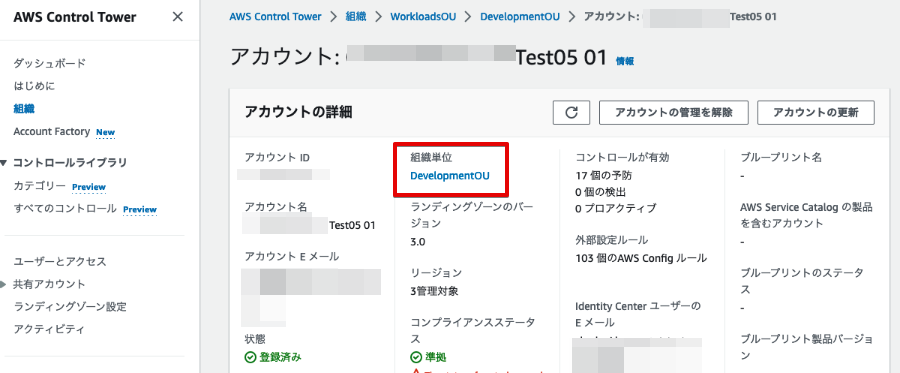
Task: Open アクティビティ in the sidebar
Action: coord(49,329)
